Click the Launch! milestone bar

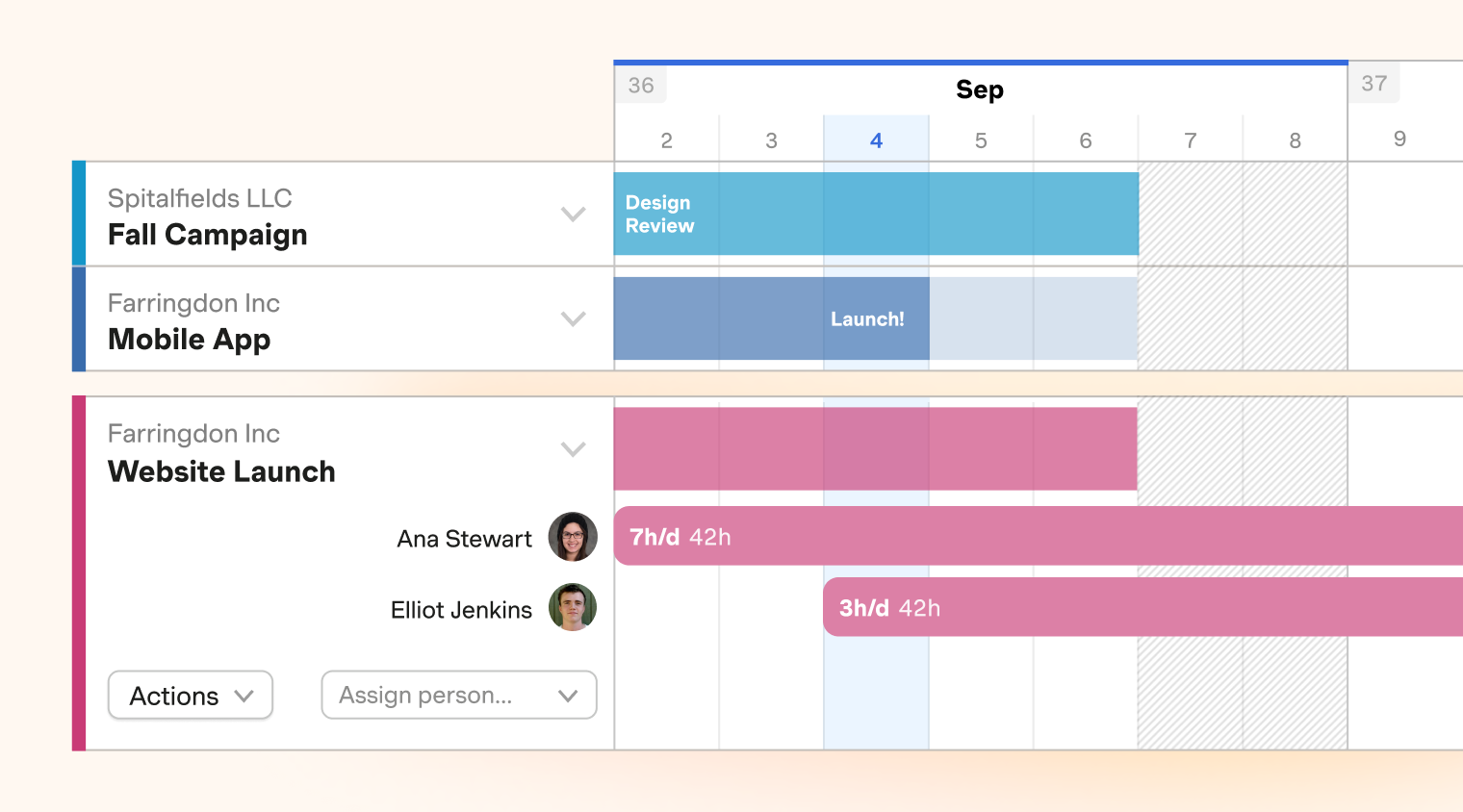(866, 318)
